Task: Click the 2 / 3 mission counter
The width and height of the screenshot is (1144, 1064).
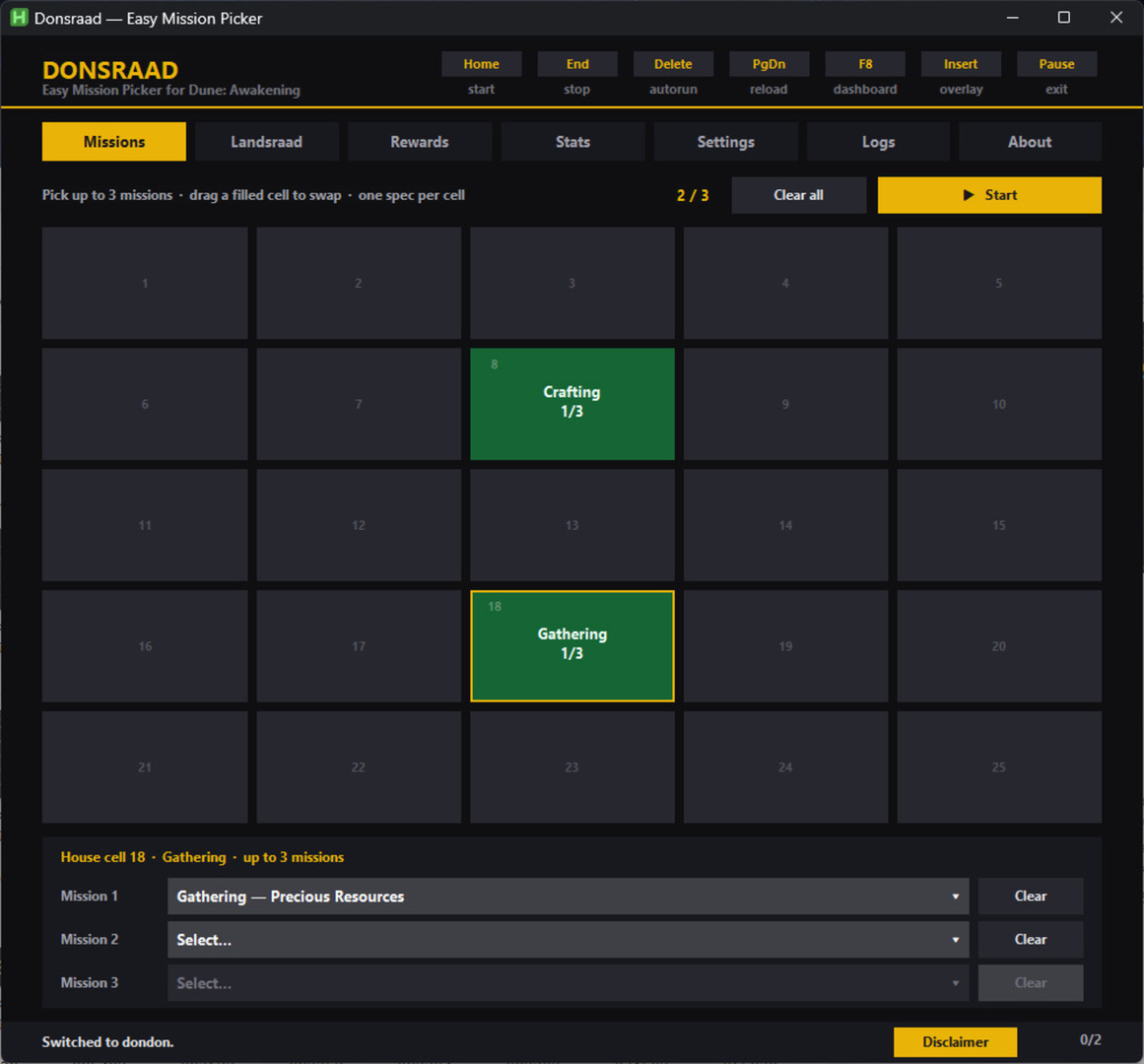Action: (693, 195)
